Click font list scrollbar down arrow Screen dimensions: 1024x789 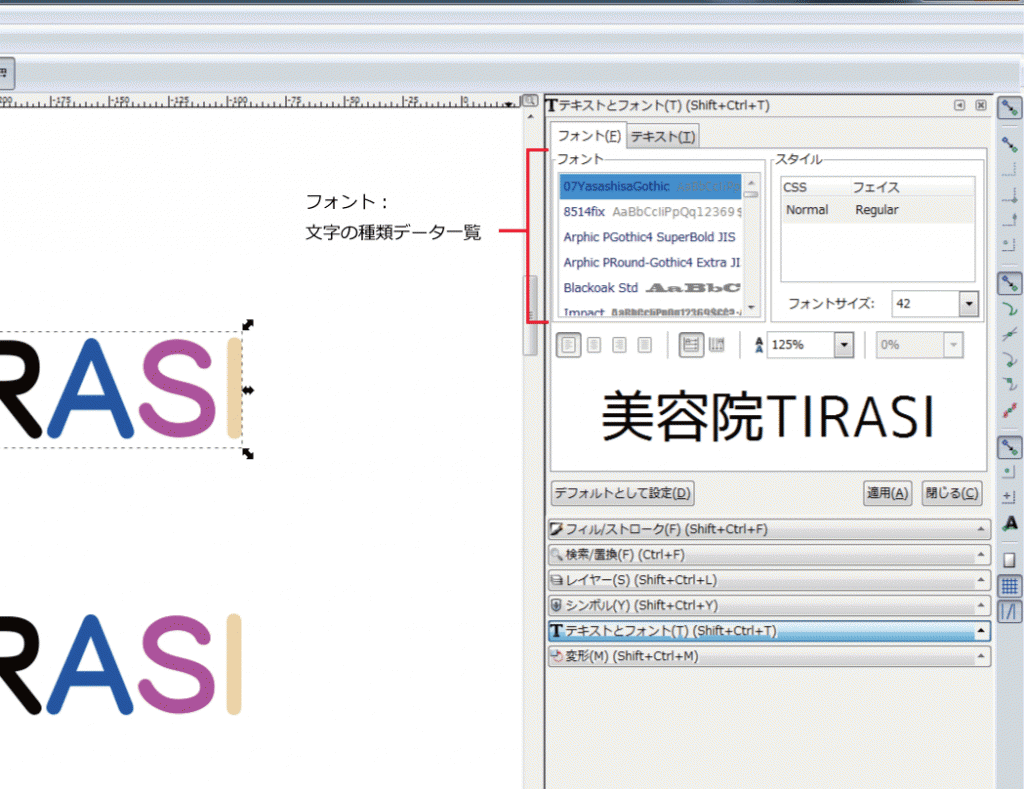(x=752, y=307)
